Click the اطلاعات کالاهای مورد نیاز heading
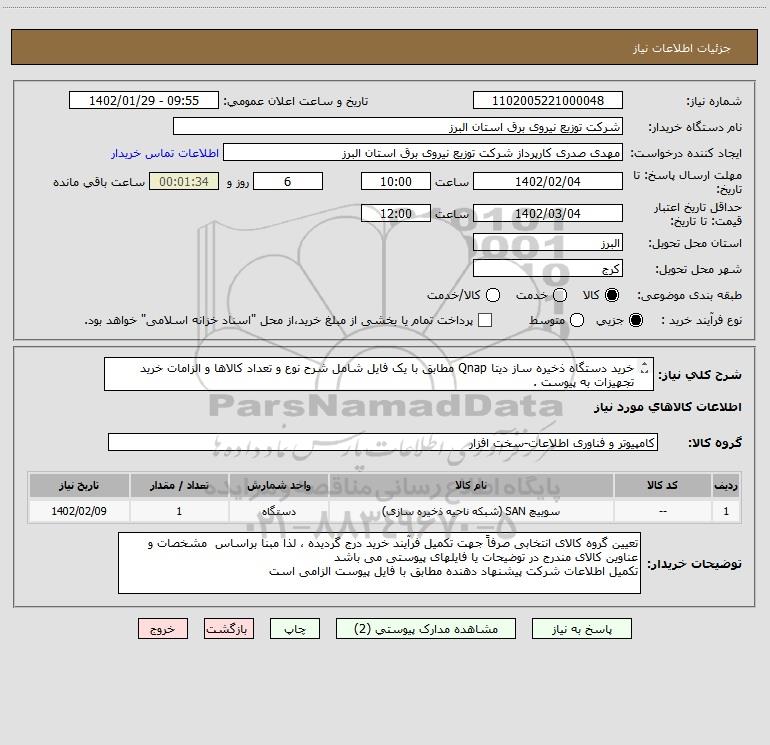Screen dimensions: 770x745 (x=667, y=407)
